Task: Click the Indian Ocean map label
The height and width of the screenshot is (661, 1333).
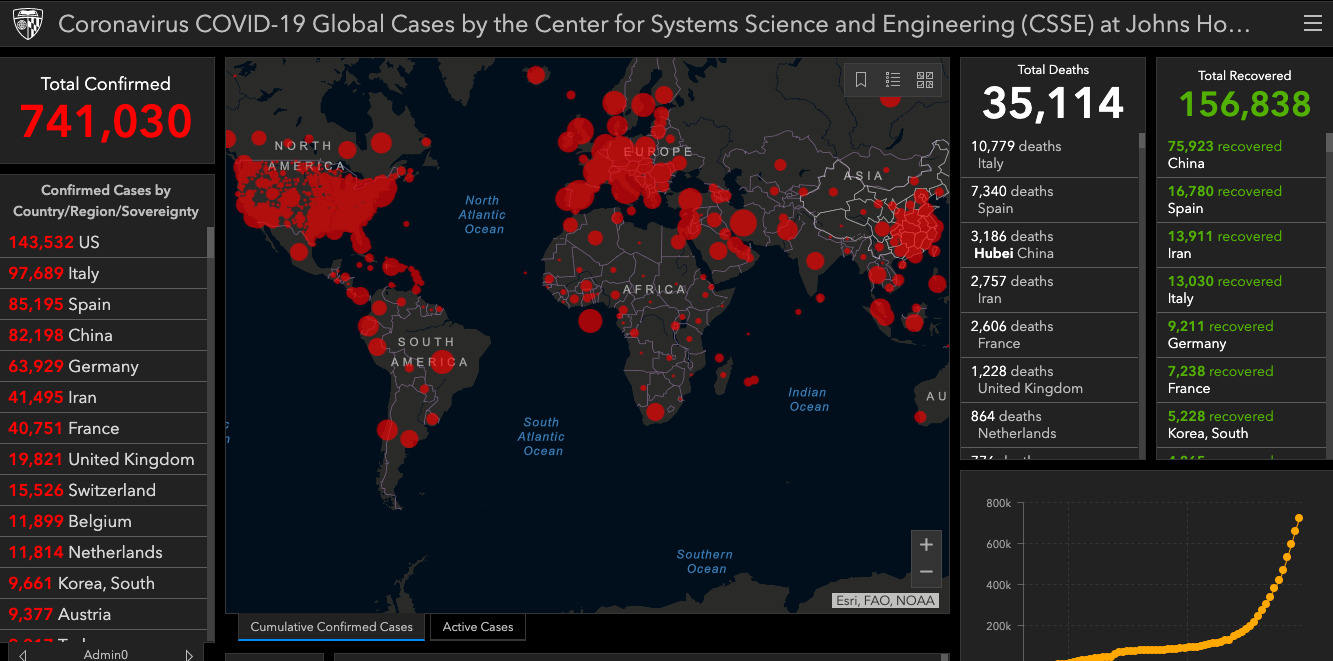Action: point(808,400)
